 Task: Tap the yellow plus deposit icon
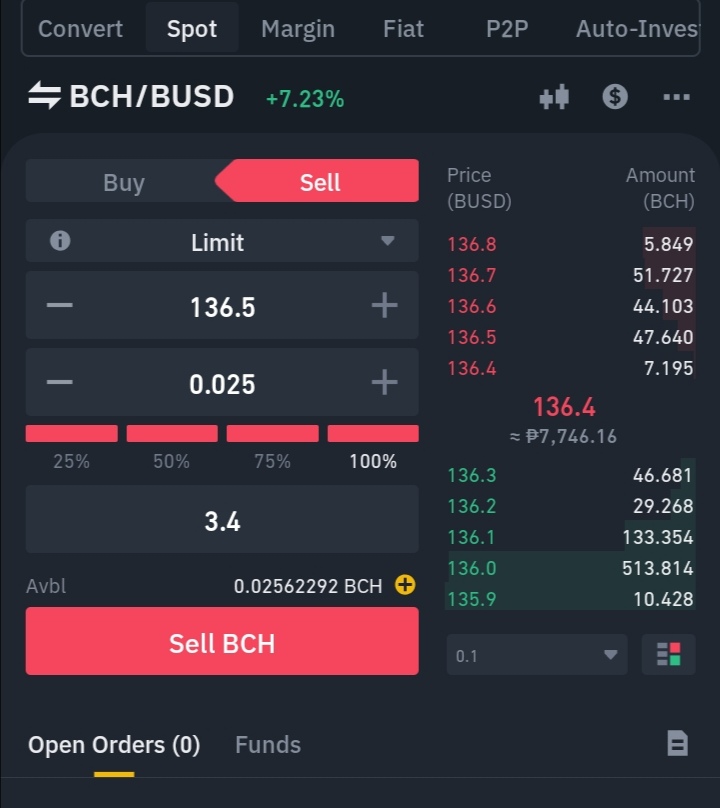point(405,585)
